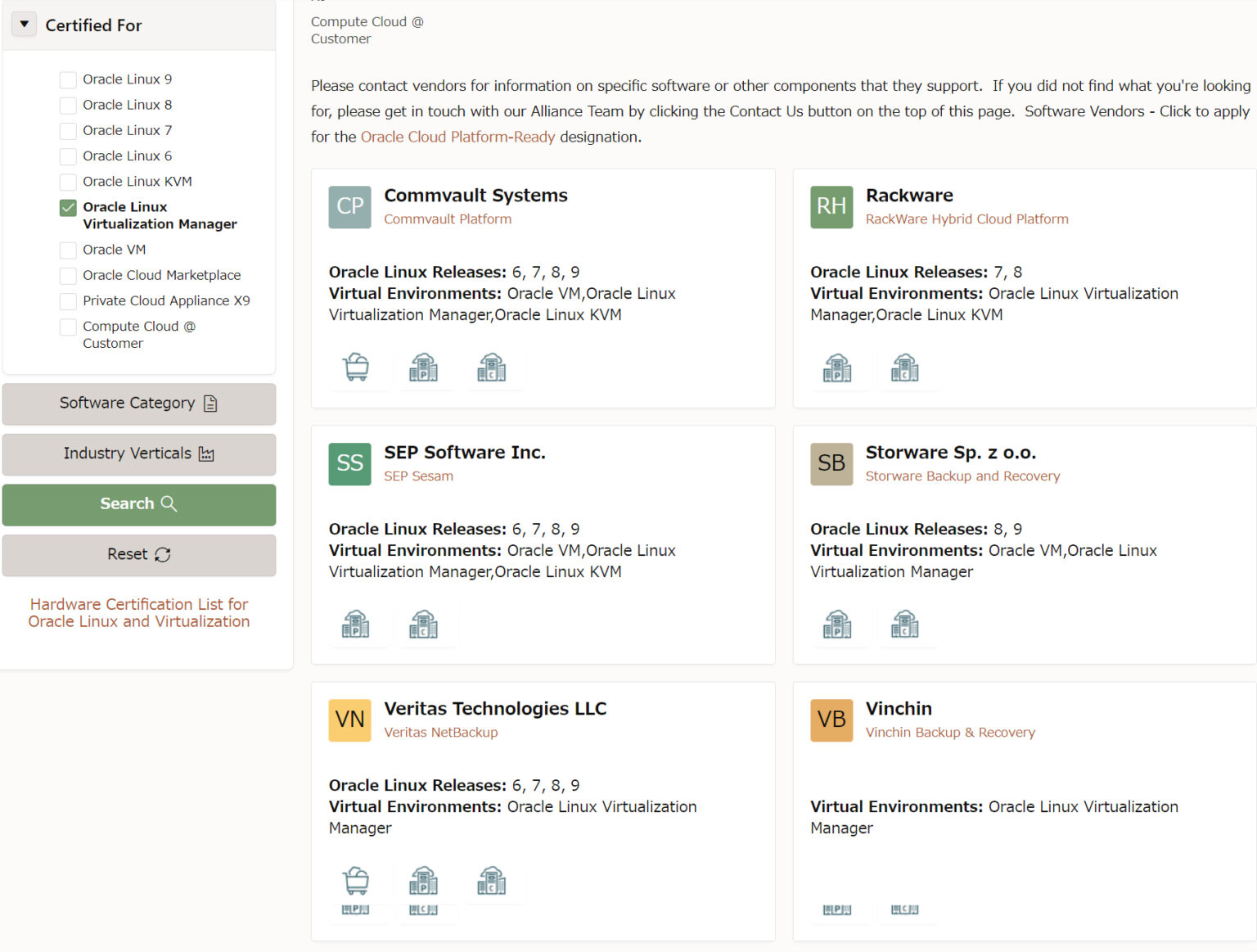Enable the Oracle Linux 9 checkbox
1257x952 pixels.
coord(69,79)
